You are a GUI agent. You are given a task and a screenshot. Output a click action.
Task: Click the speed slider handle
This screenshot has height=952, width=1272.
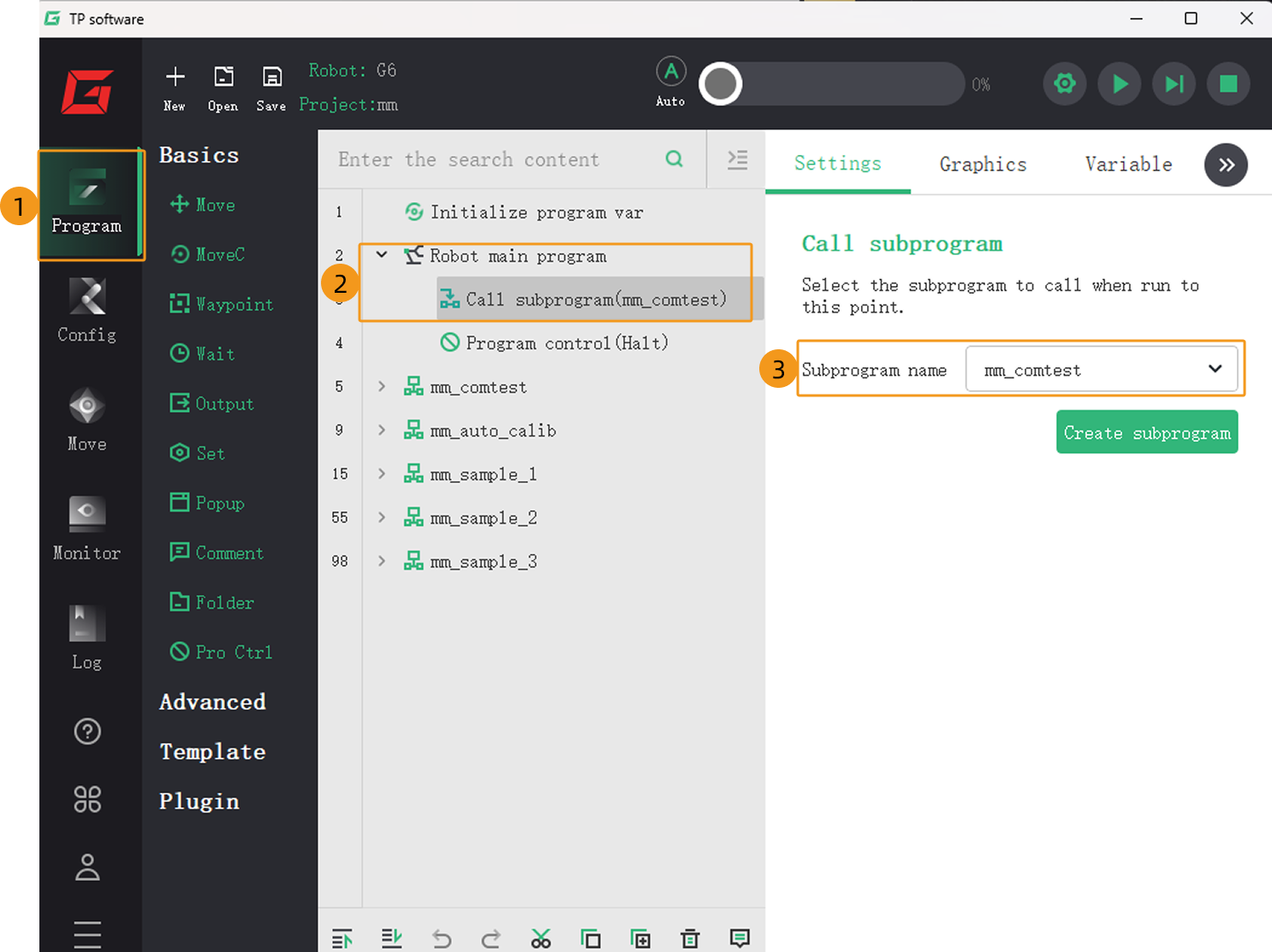point(721,84)
